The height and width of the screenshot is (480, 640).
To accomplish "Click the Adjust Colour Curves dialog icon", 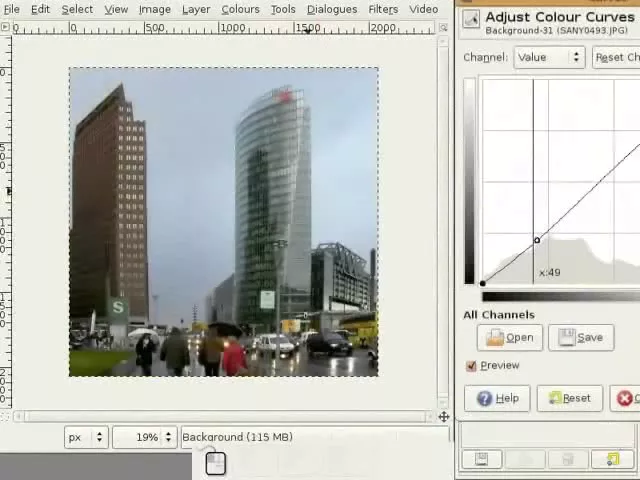I will click(471, 19).
